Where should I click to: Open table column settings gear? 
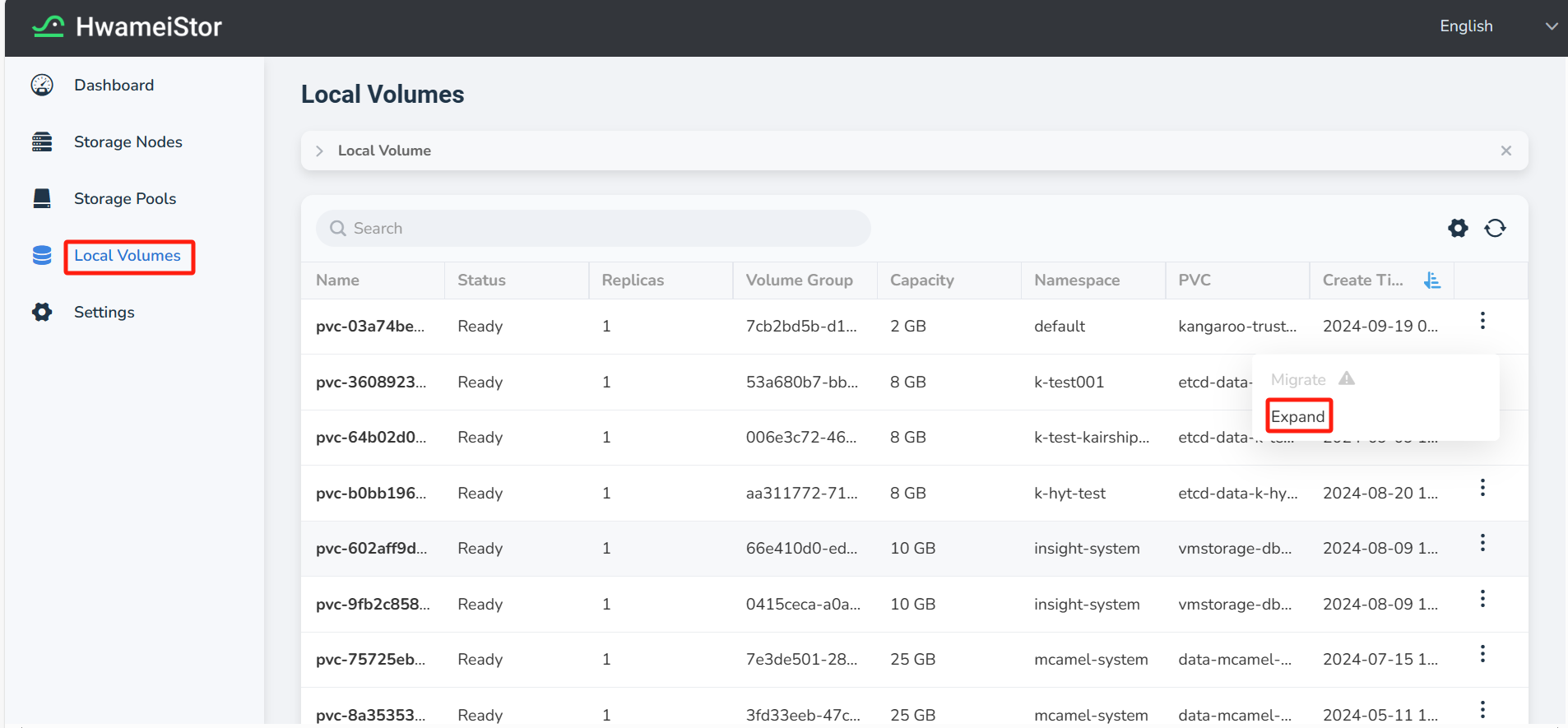pos(1458,228)
